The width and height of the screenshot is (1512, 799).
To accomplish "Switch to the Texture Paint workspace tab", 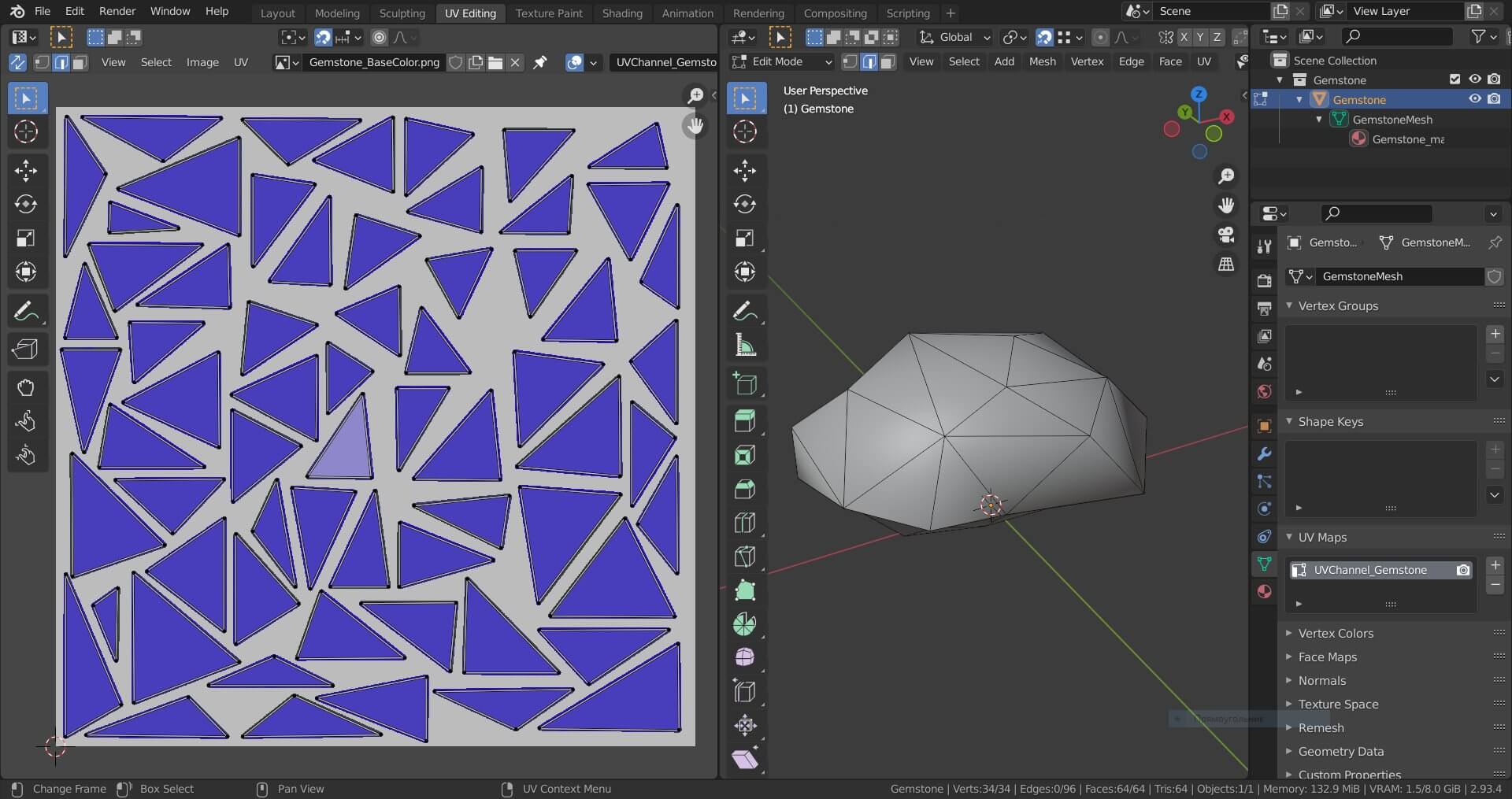I will click(549, 13).
